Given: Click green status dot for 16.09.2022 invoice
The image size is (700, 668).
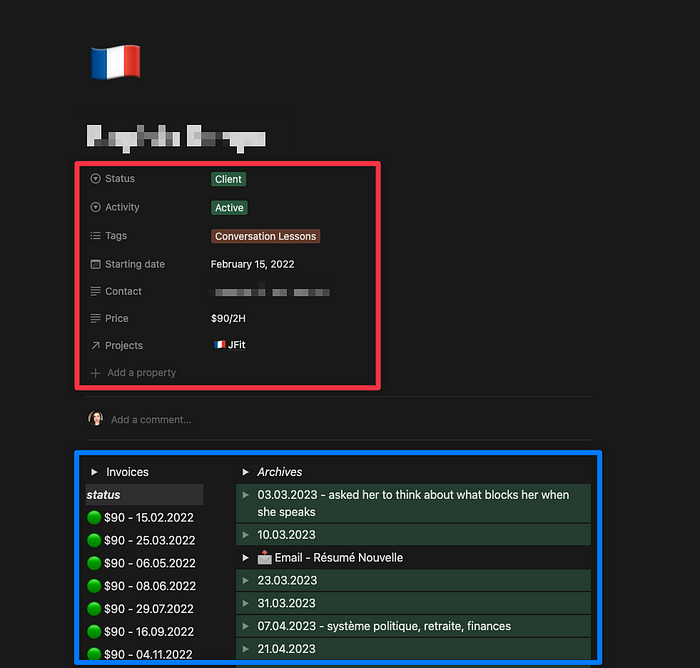Looking at the screenshot, I should 94,631.
